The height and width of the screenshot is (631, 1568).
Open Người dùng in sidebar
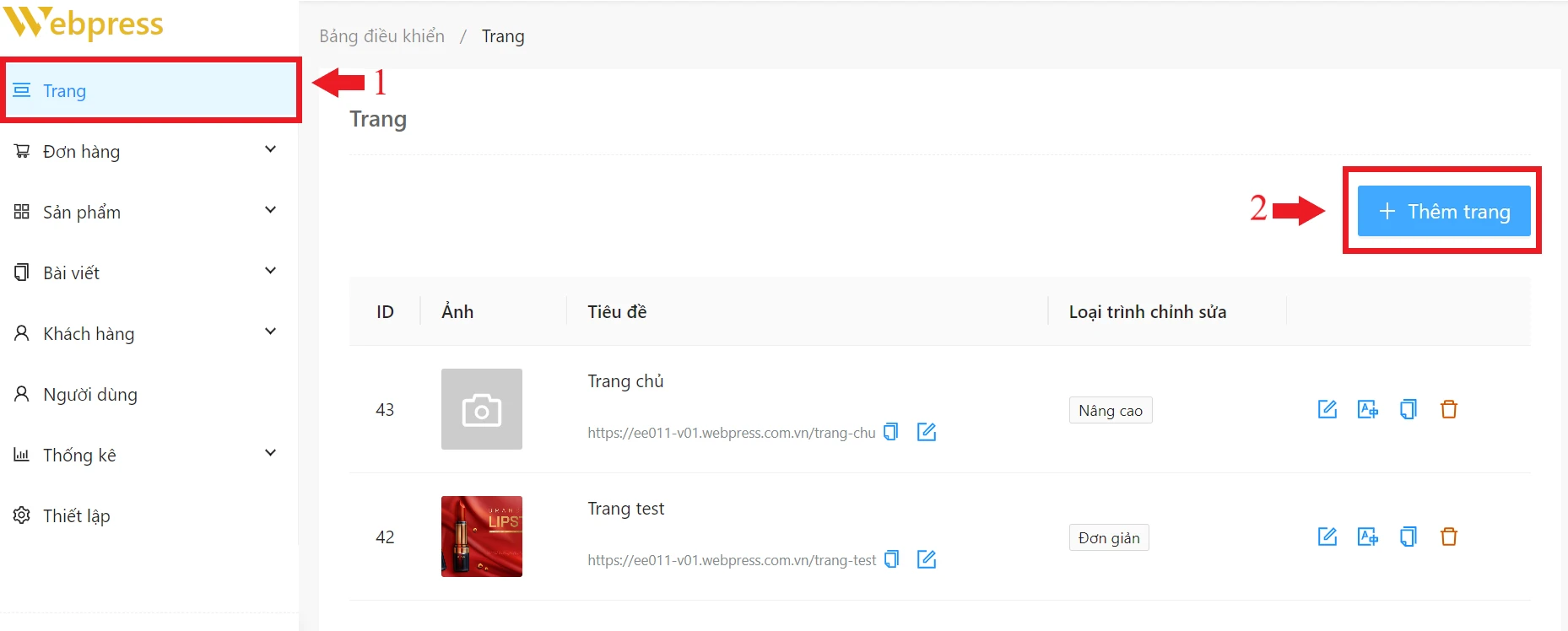89,394
